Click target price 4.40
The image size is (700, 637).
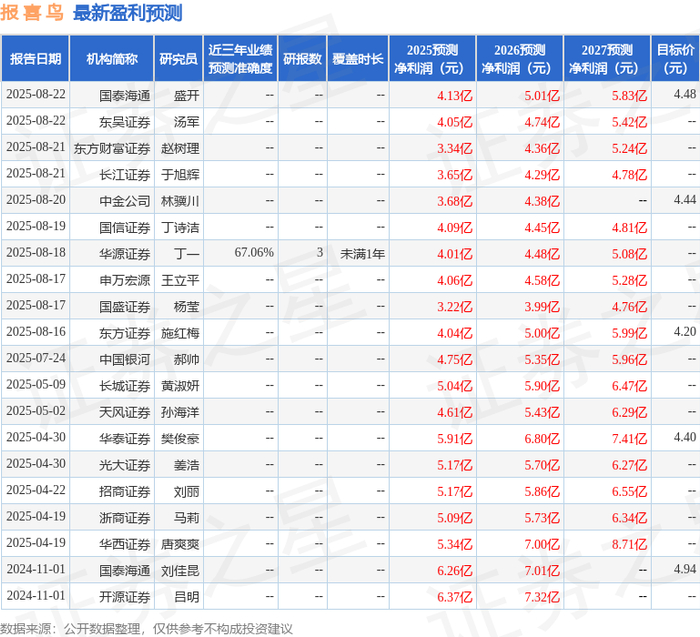(x=685, y=437)
